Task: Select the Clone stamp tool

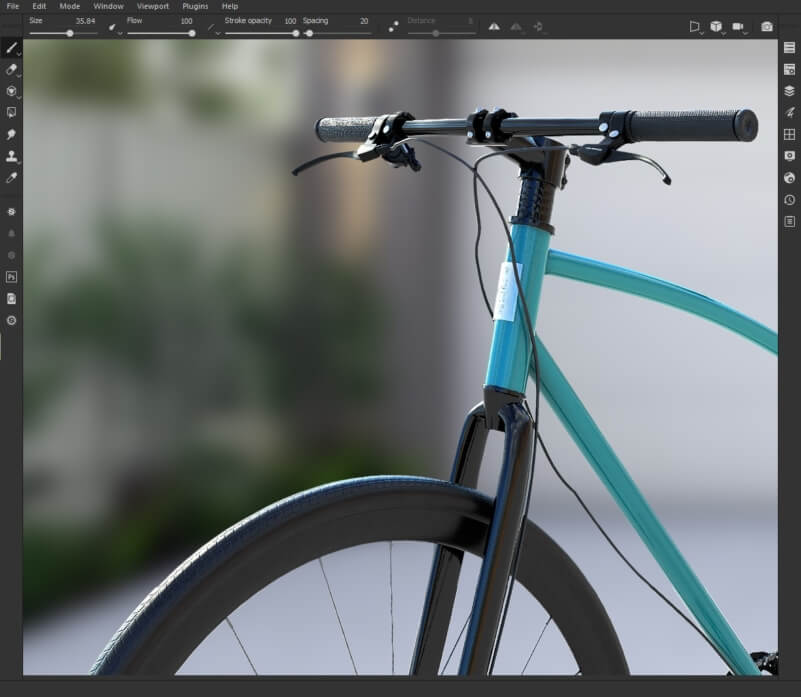Action: point(11,156)
